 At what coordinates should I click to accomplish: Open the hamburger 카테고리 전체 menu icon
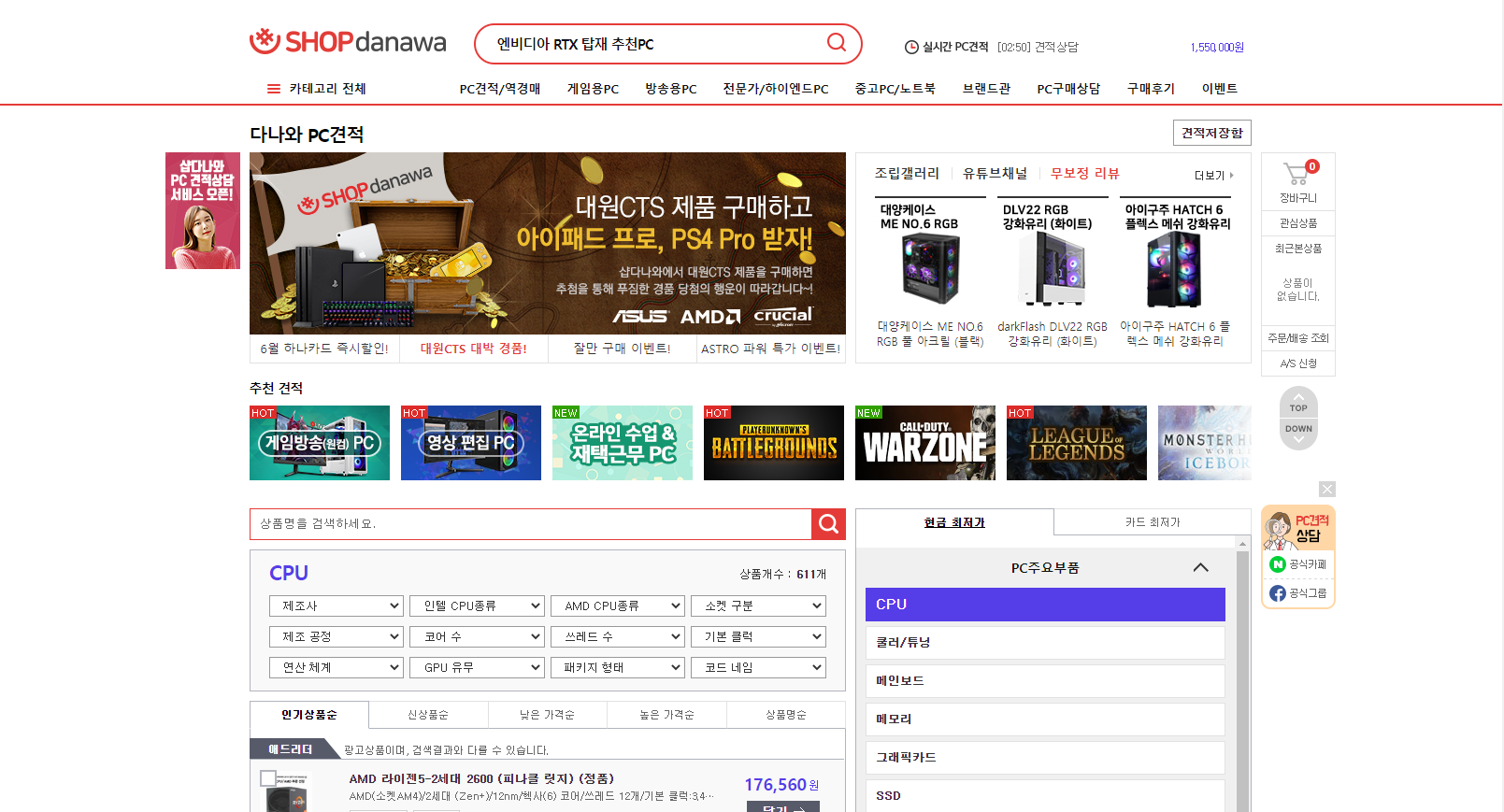274,89
